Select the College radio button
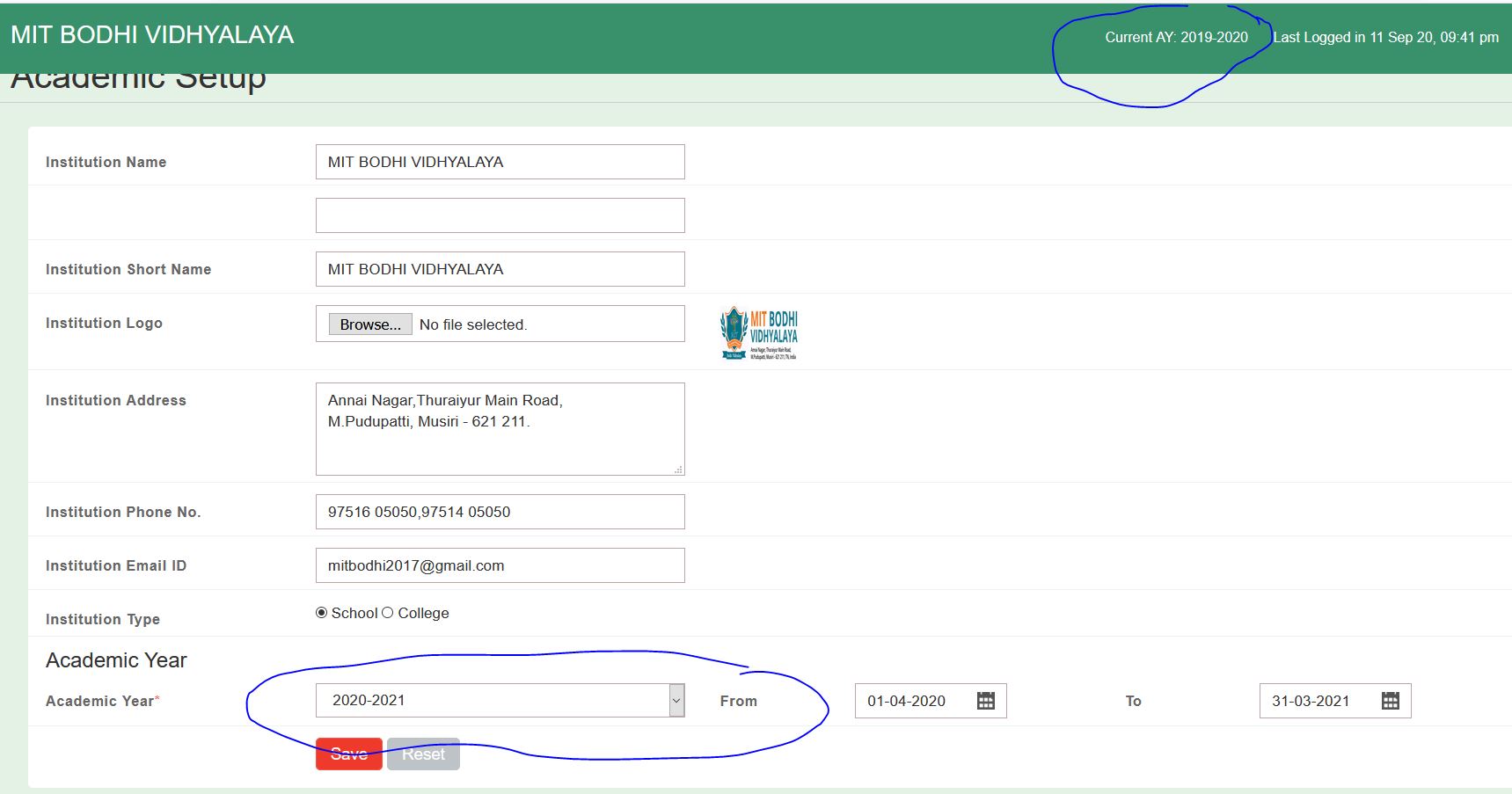This screenshot has width=1512, height=794. point(388,613)
